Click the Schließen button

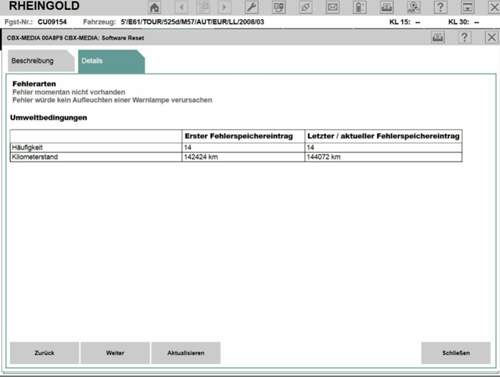click(x=456, y=353)
